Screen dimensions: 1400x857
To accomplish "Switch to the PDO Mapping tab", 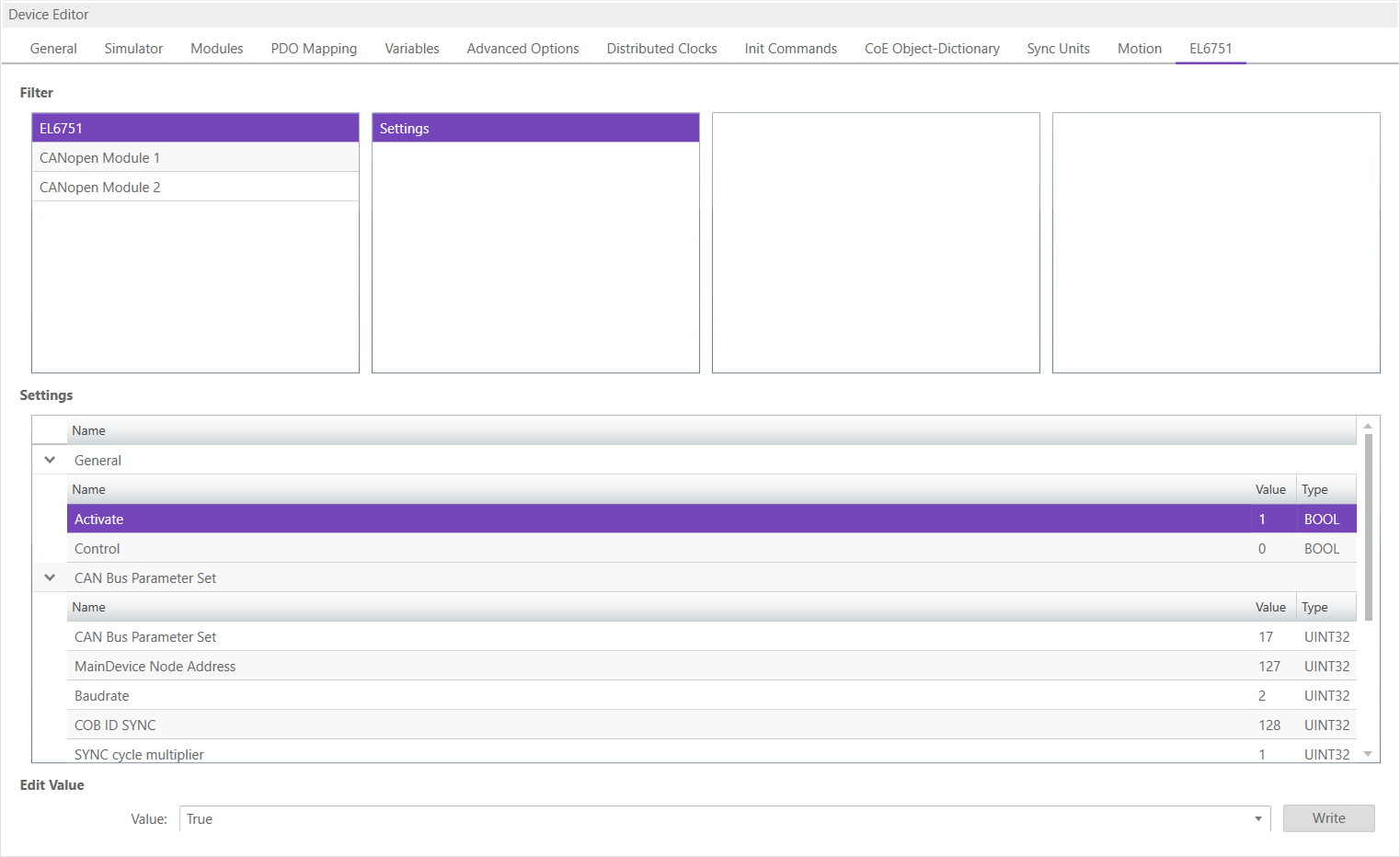I will click(x=314, y=49).
